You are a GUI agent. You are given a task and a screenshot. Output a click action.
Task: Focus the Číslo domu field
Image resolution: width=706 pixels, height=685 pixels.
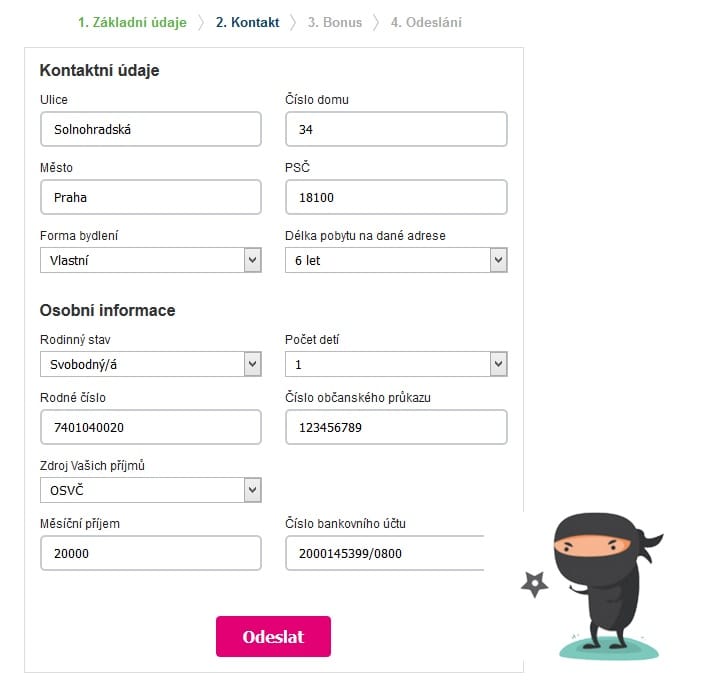click(x=396, y=129)
